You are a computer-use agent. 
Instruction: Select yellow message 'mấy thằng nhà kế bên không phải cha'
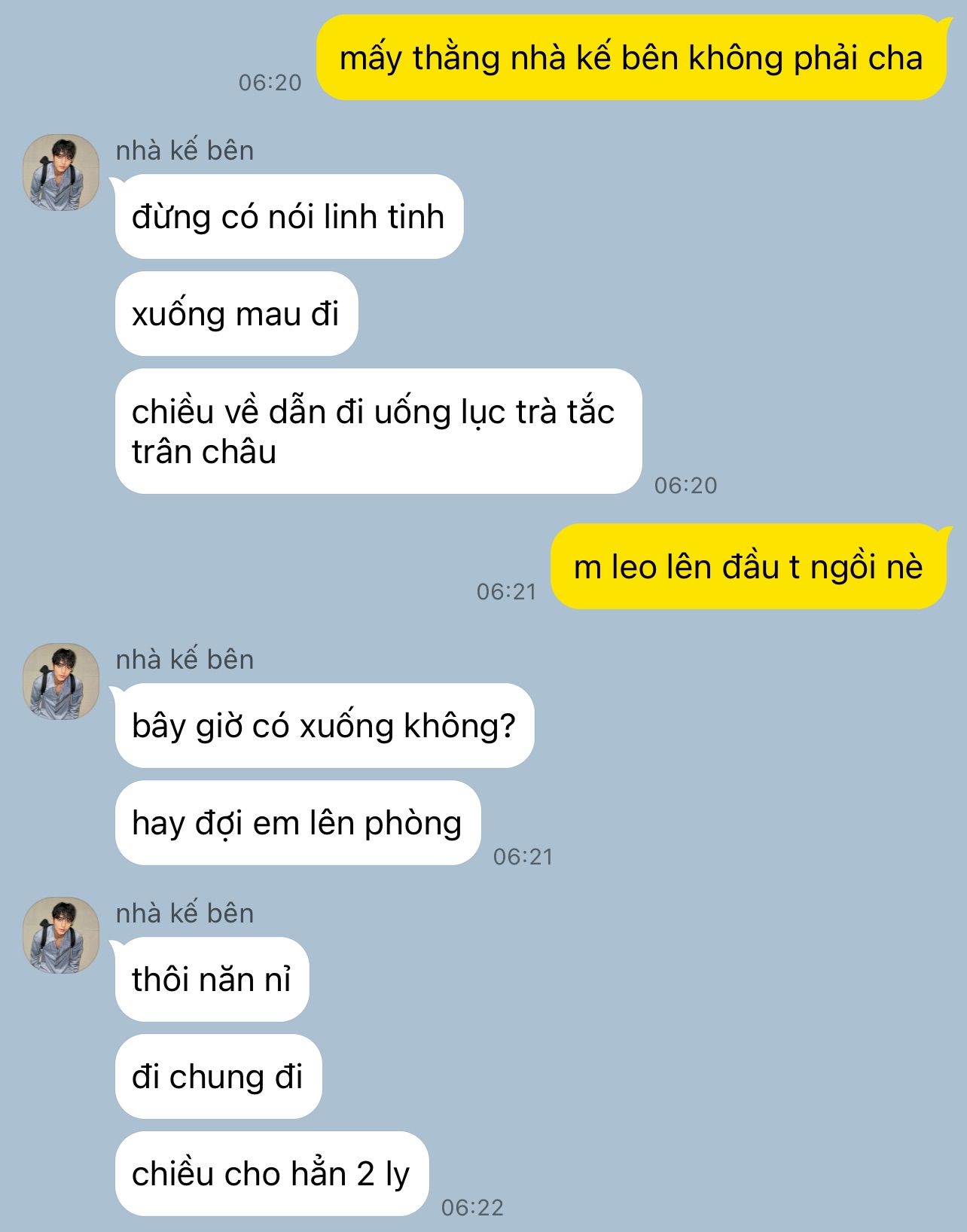pos(631,58)
